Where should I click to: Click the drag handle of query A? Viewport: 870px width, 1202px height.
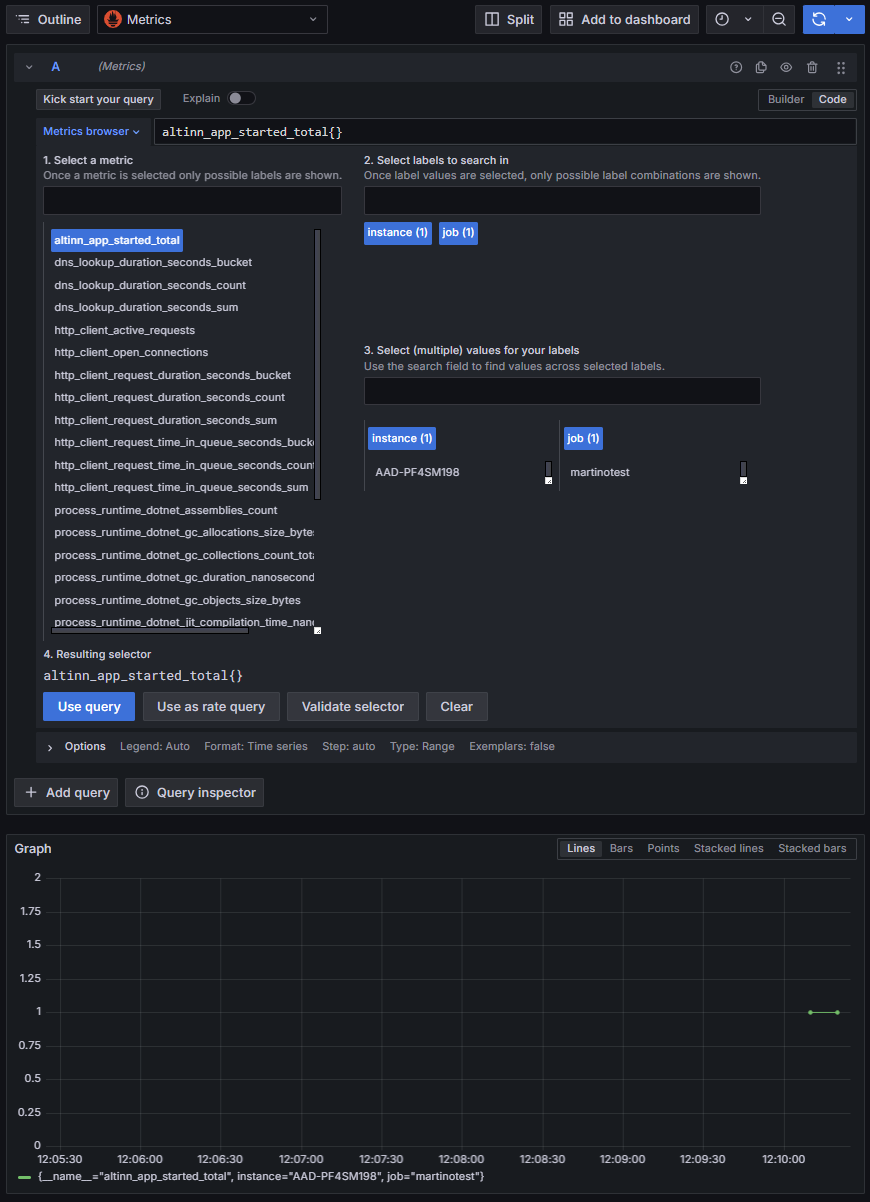tap(840, 67)
